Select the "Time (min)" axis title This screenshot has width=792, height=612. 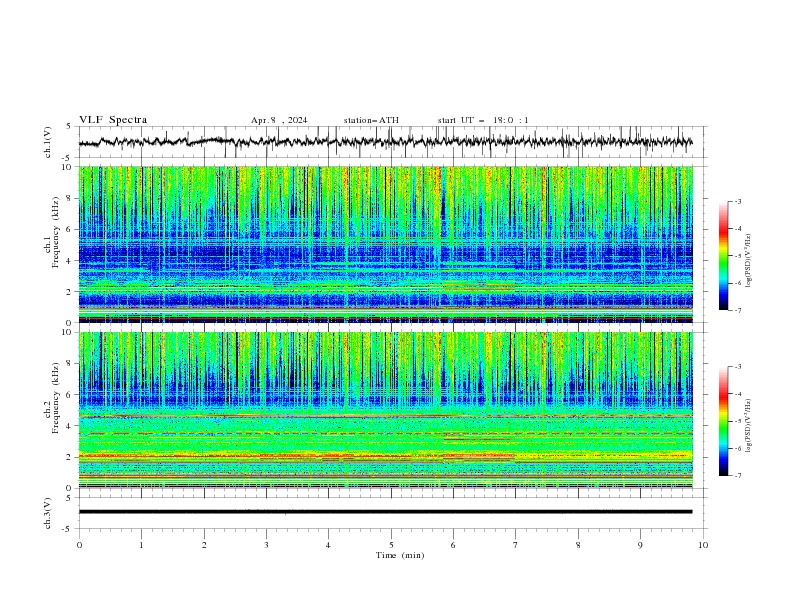coord(400,555)
